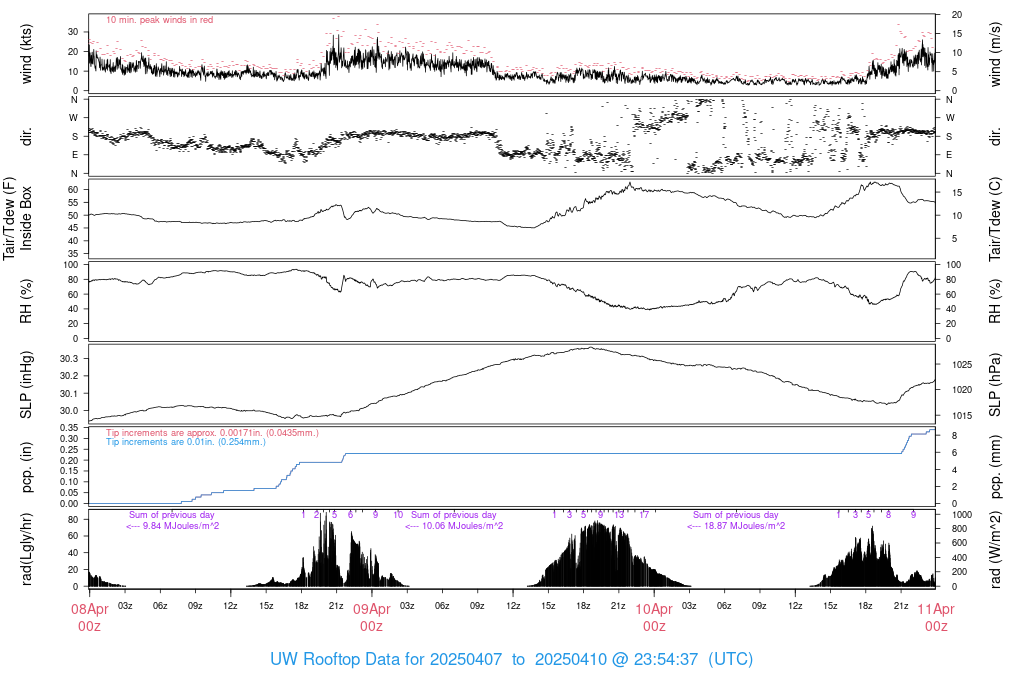This screenshot has height=700, width=1024.
Task: Click the '0.15' precipitation tick label
Action: [69, 471]
